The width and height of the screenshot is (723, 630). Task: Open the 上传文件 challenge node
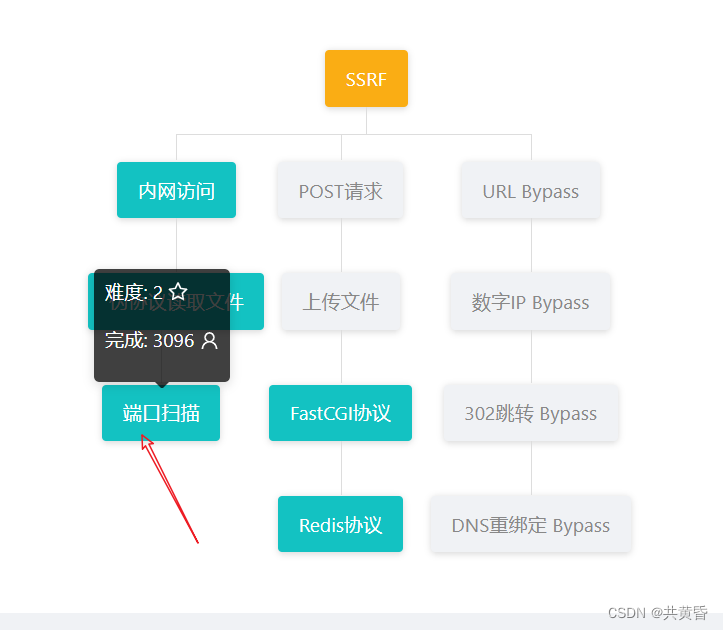(341, 301)
